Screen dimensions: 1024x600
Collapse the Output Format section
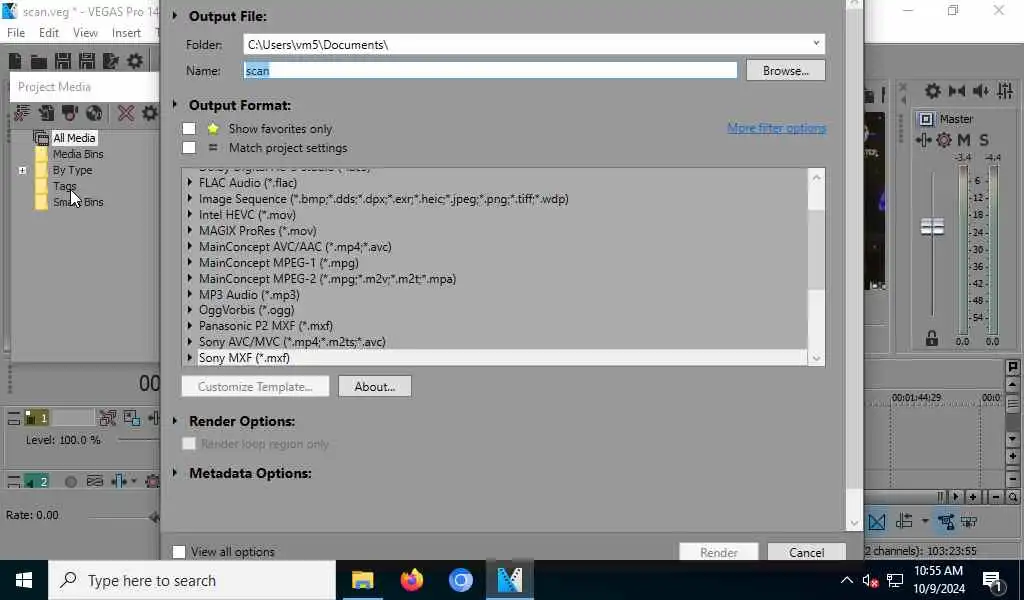(x=175, y=104)
